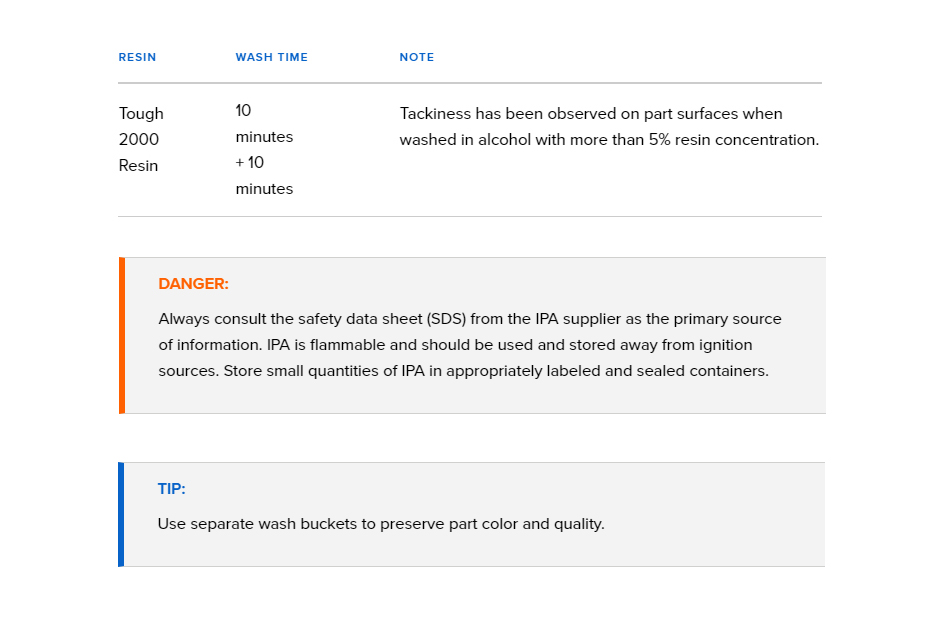Viewport: 940px width, 619px height.
Task: Click the NOTE column header
Action: [417, 58]
